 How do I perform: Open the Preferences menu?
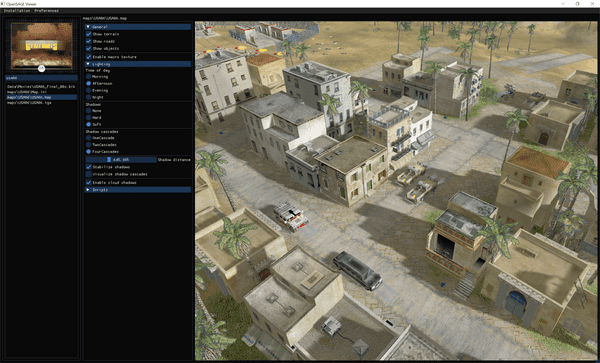point(47,11)
